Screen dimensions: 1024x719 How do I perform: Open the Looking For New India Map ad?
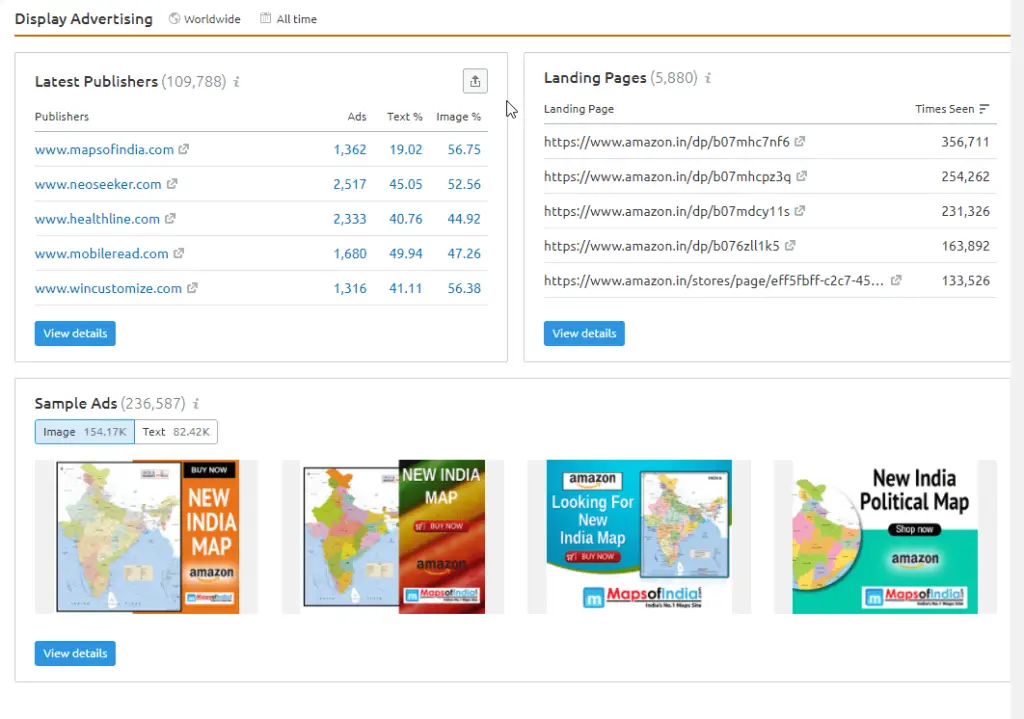639,537
